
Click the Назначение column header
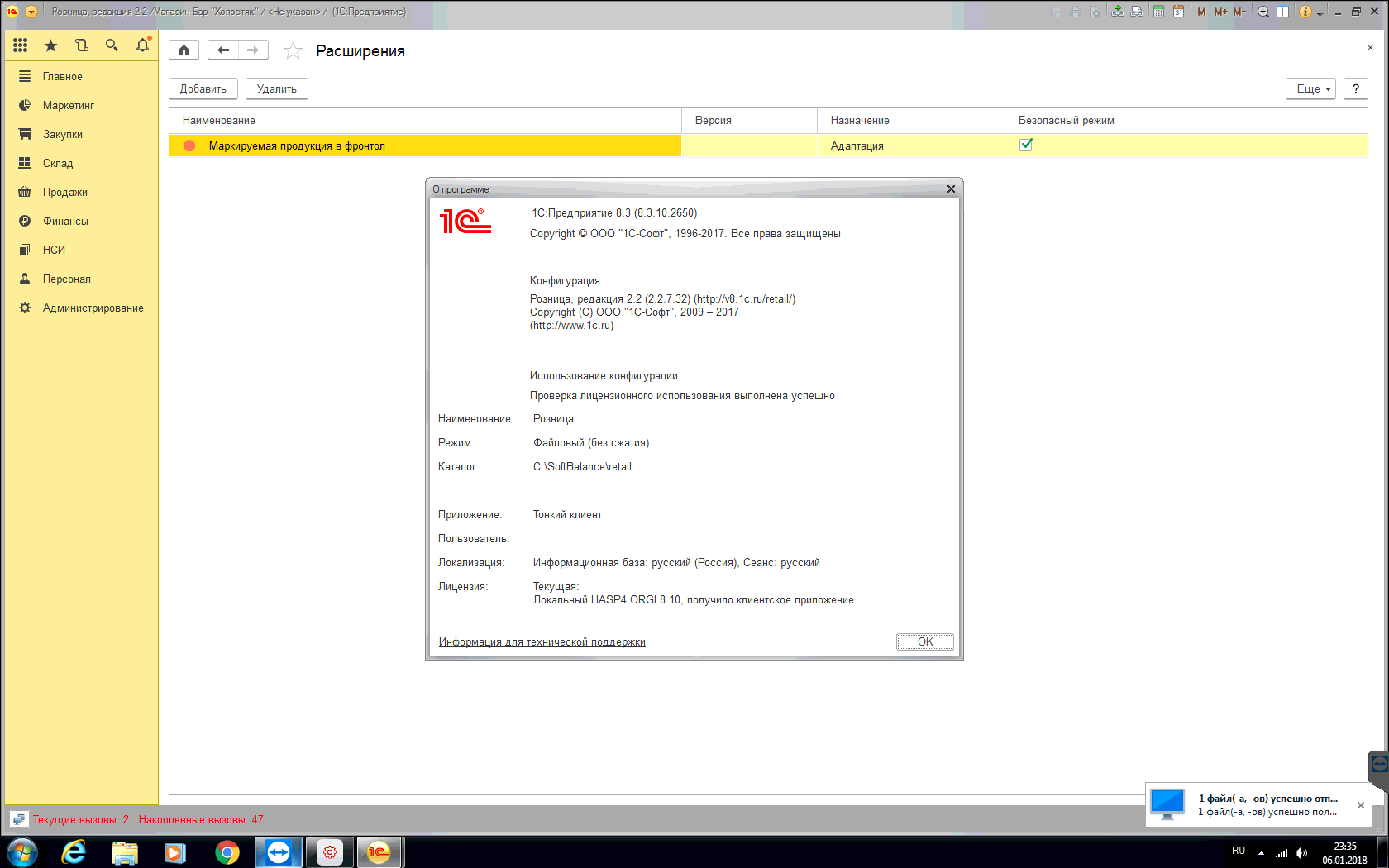(911, 120)
